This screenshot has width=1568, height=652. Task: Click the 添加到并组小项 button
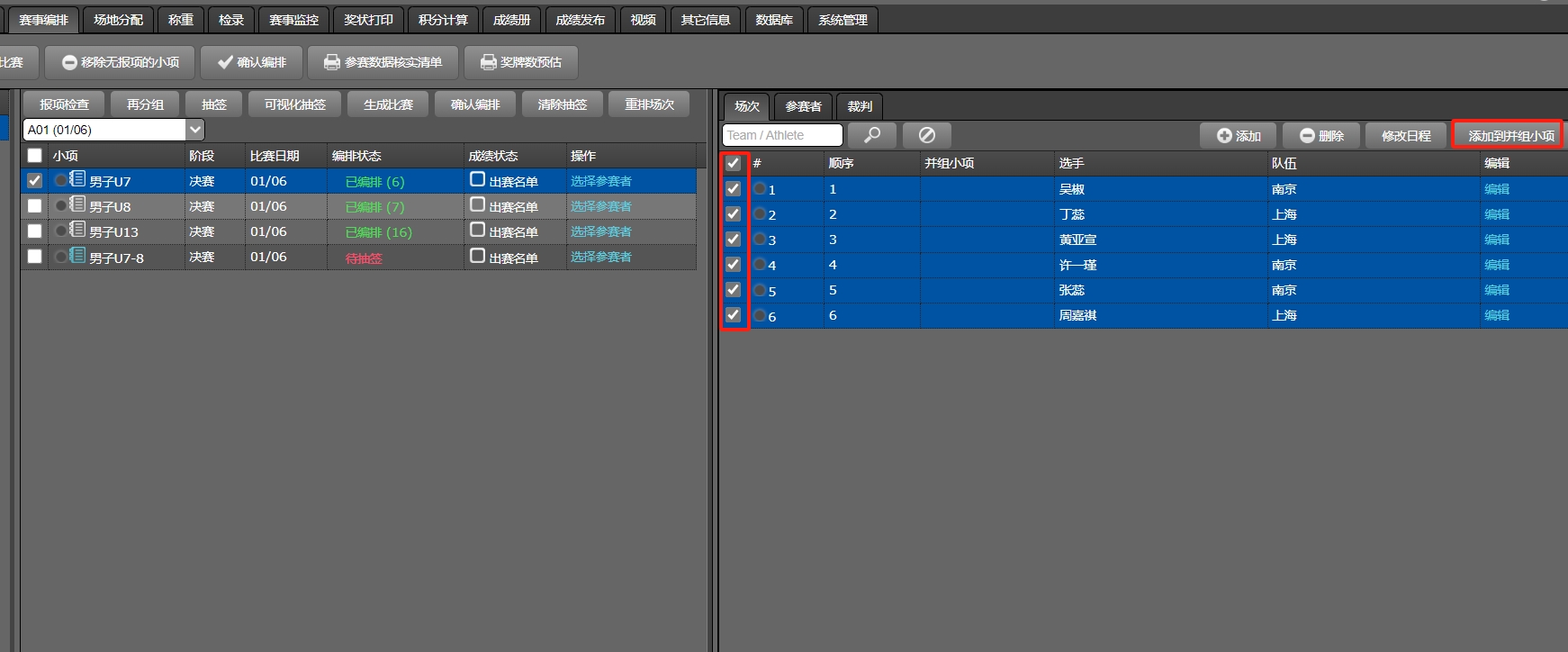click(x=1510, y=135)
